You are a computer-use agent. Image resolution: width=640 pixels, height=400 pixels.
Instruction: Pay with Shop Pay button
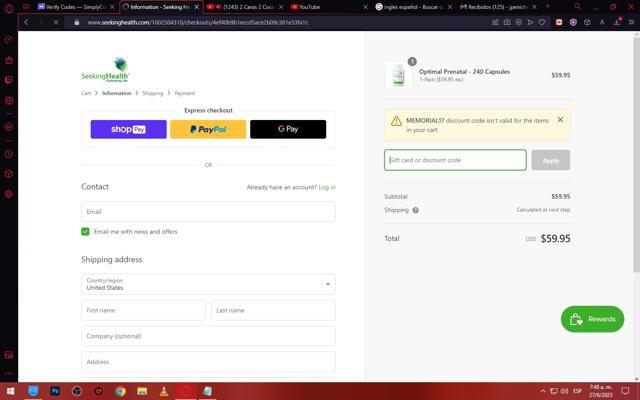[x=128, y=129]
